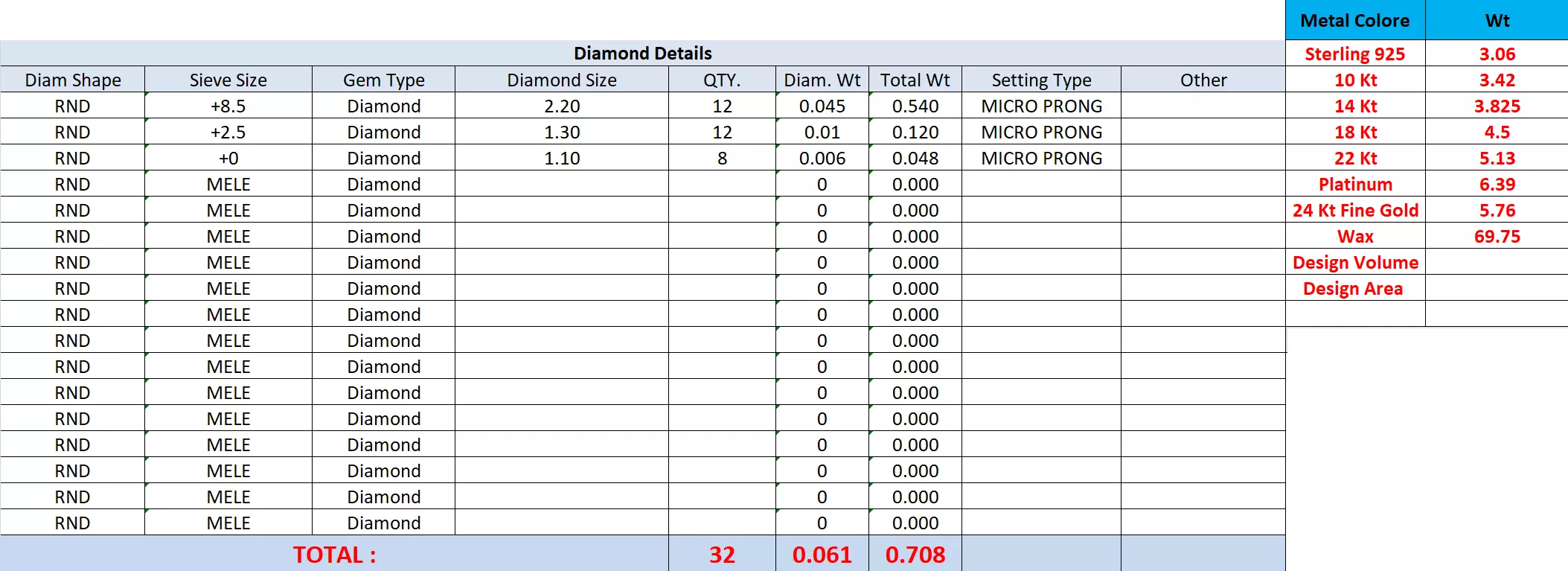Click the blue 'Wt' header cell

click(x=1497, y=20)
